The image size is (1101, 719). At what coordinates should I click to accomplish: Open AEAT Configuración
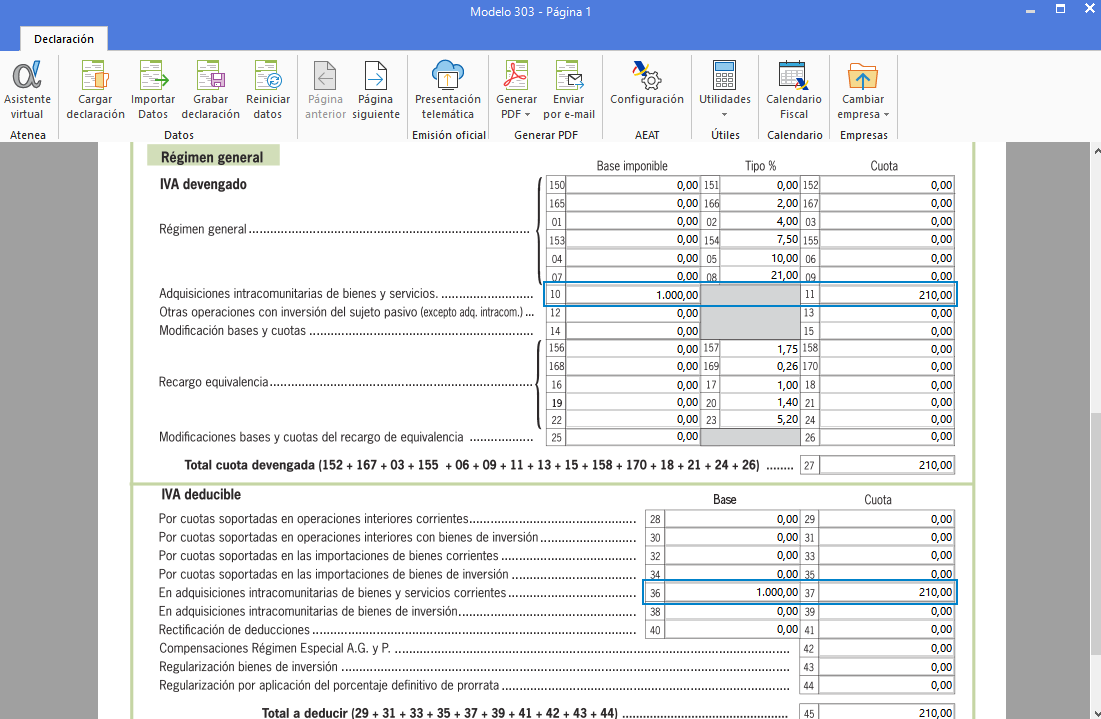pos(647,83)
